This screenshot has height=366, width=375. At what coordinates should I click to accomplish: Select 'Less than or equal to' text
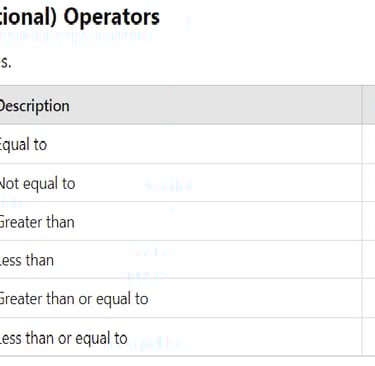coord(63,338)
